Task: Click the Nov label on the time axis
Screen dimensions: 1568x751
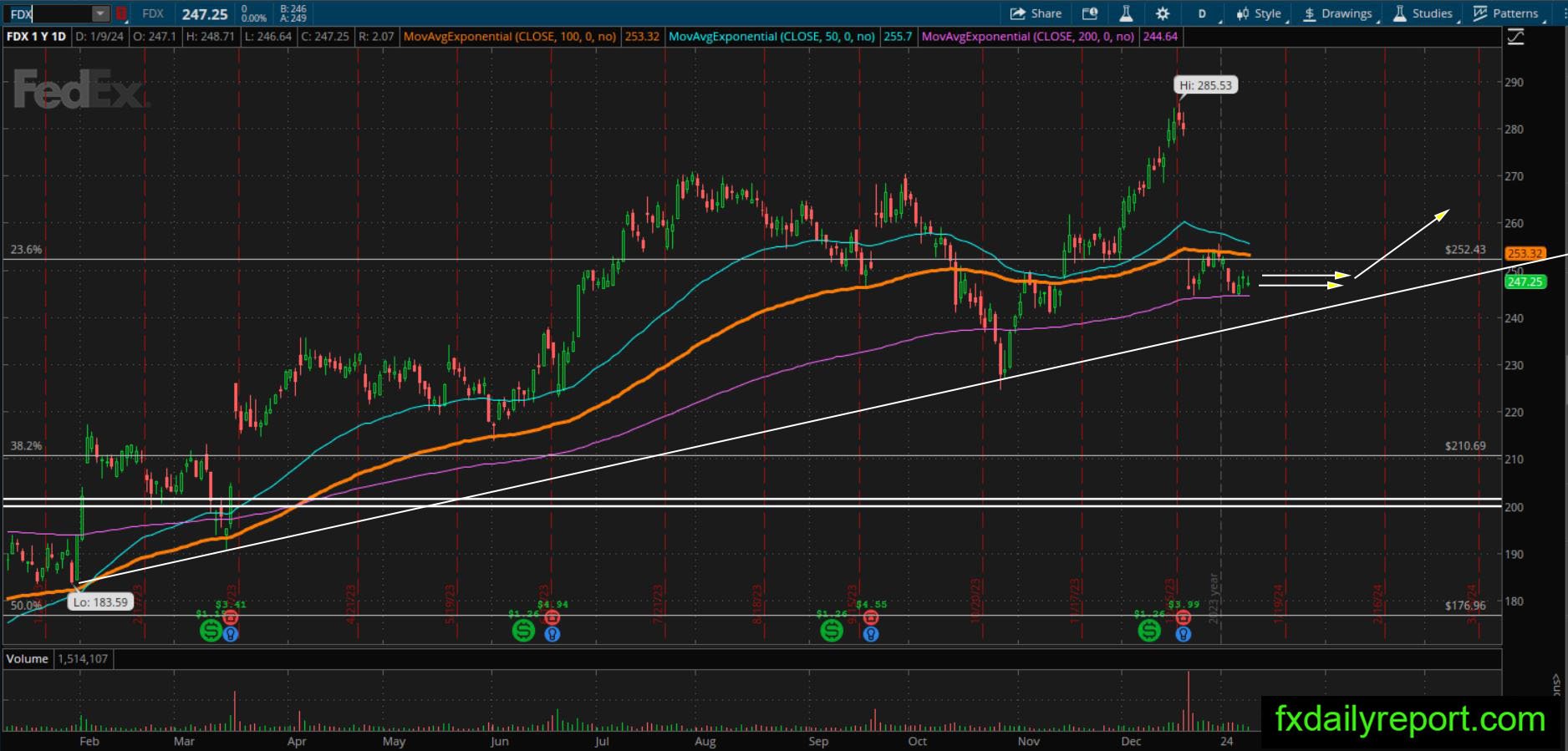Action: (1029, 741)
